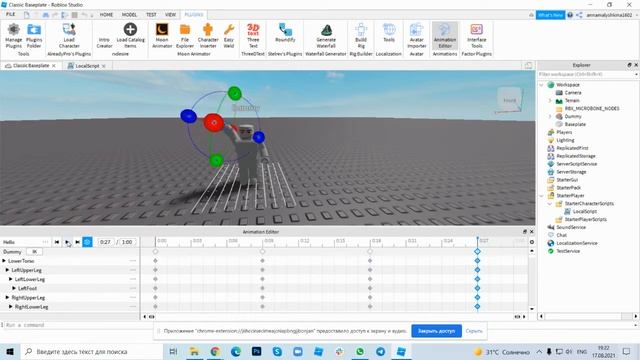Switch to MODEL ribbon tab
640x360 pixels.
click(x=129, y=14)
